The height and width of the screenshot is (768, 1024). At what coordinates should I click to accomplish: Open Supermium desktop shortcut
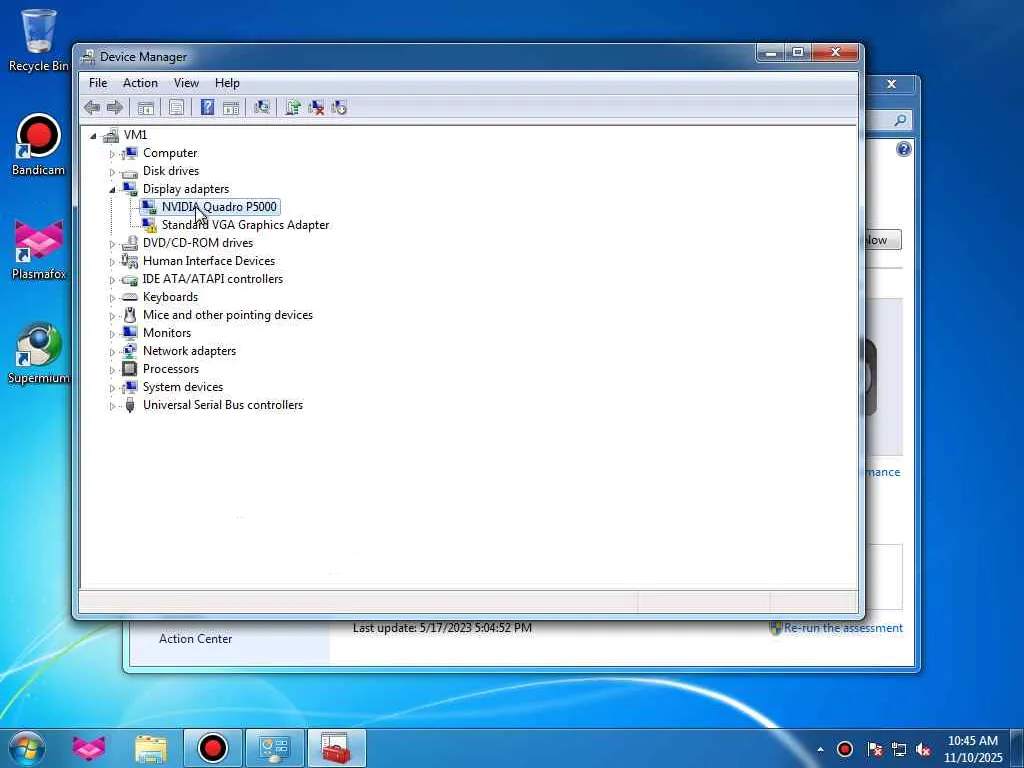[38, 353]
